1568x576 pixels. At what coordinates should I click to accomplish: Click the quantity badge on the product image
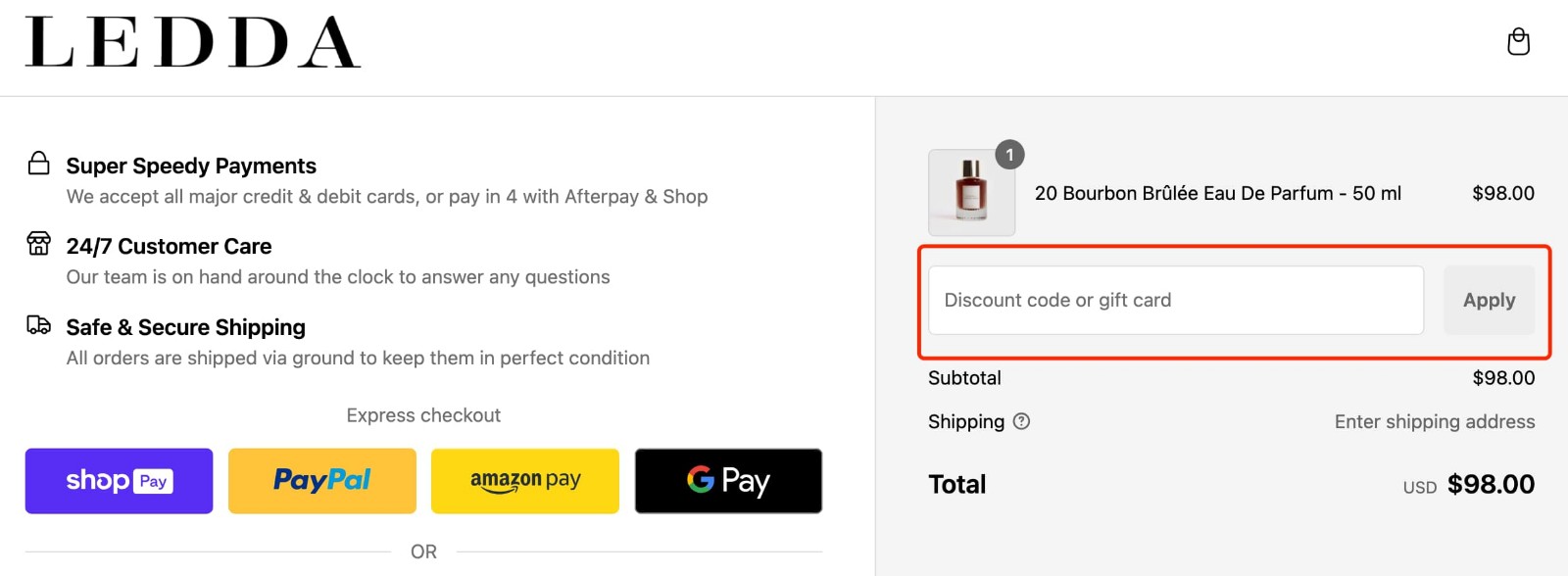(1010, 154)
